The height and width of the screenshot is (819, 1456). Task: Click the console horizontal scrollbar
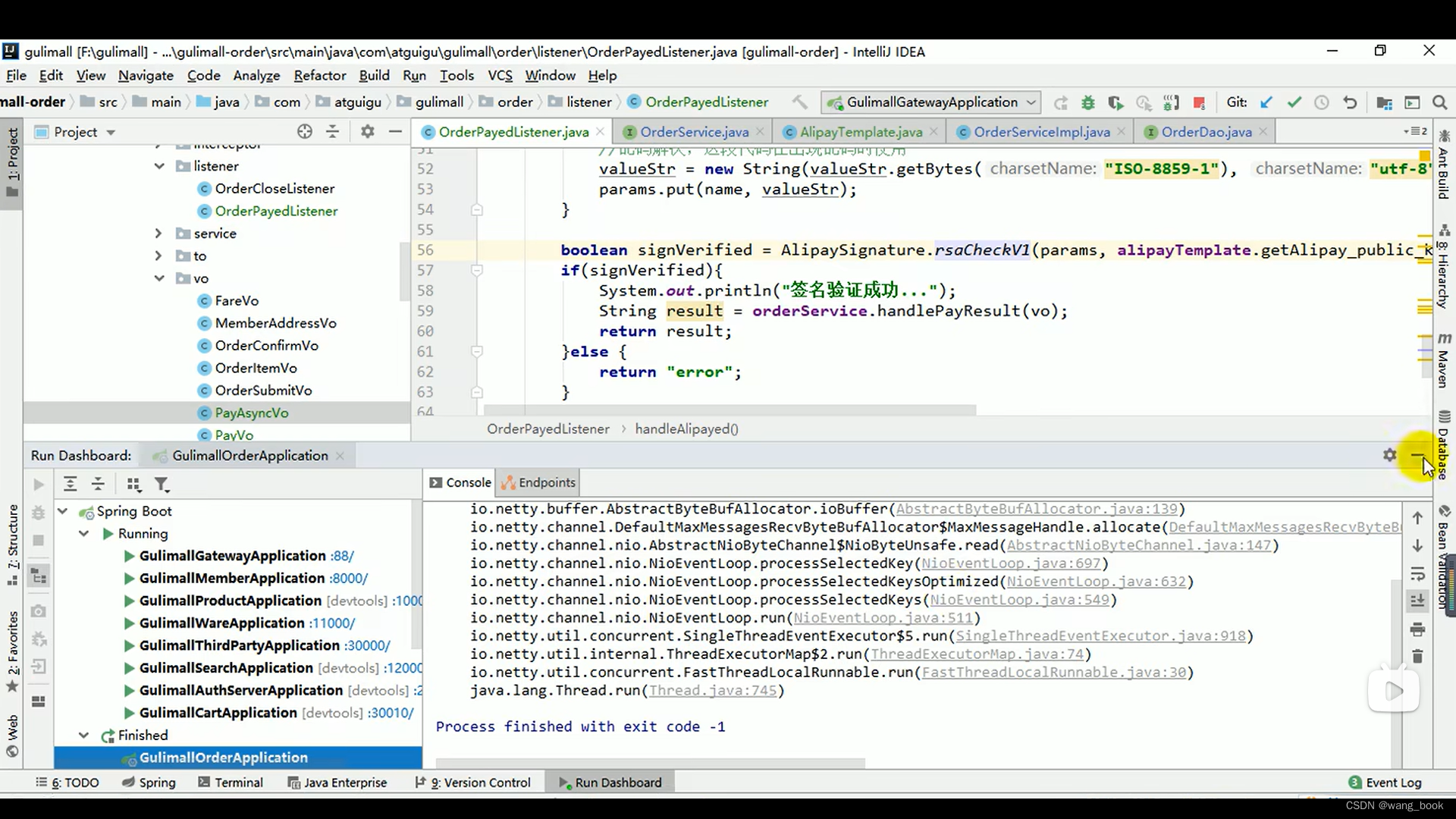click(651, 763)
